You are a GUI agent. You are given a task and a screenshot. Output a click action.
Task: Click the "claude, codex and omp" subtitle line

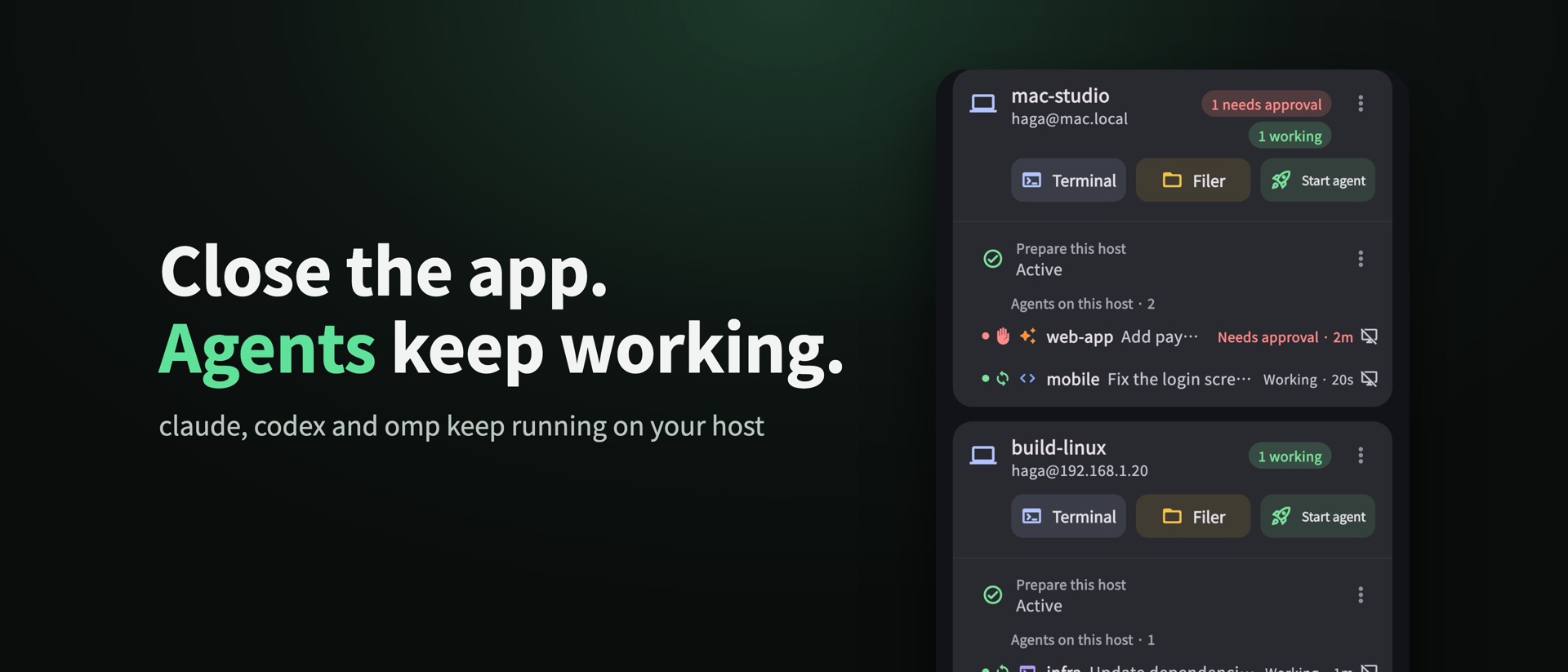tap(461, 426)
